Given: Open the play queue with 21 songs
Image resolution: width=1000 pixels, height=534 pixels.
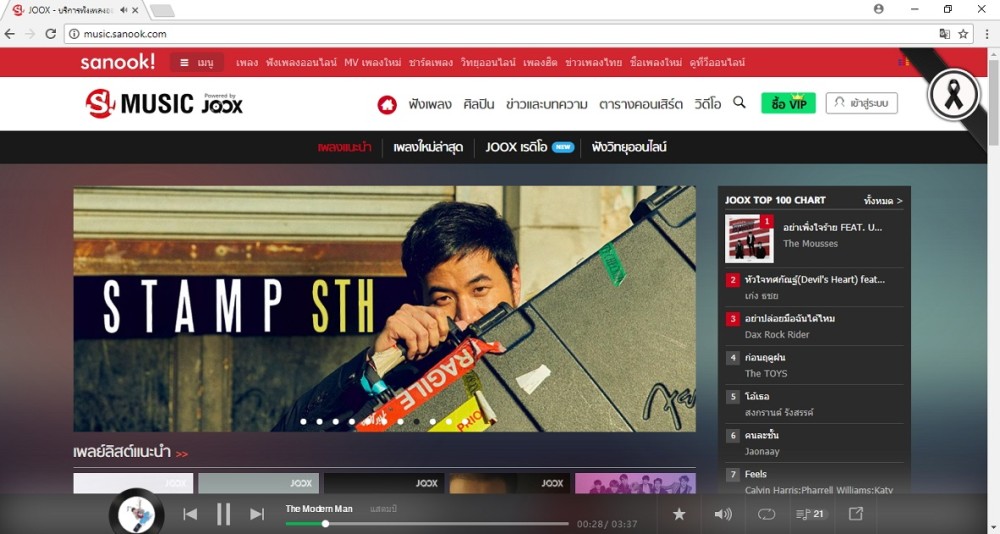Looking at the screenshot, I should 810,514.
